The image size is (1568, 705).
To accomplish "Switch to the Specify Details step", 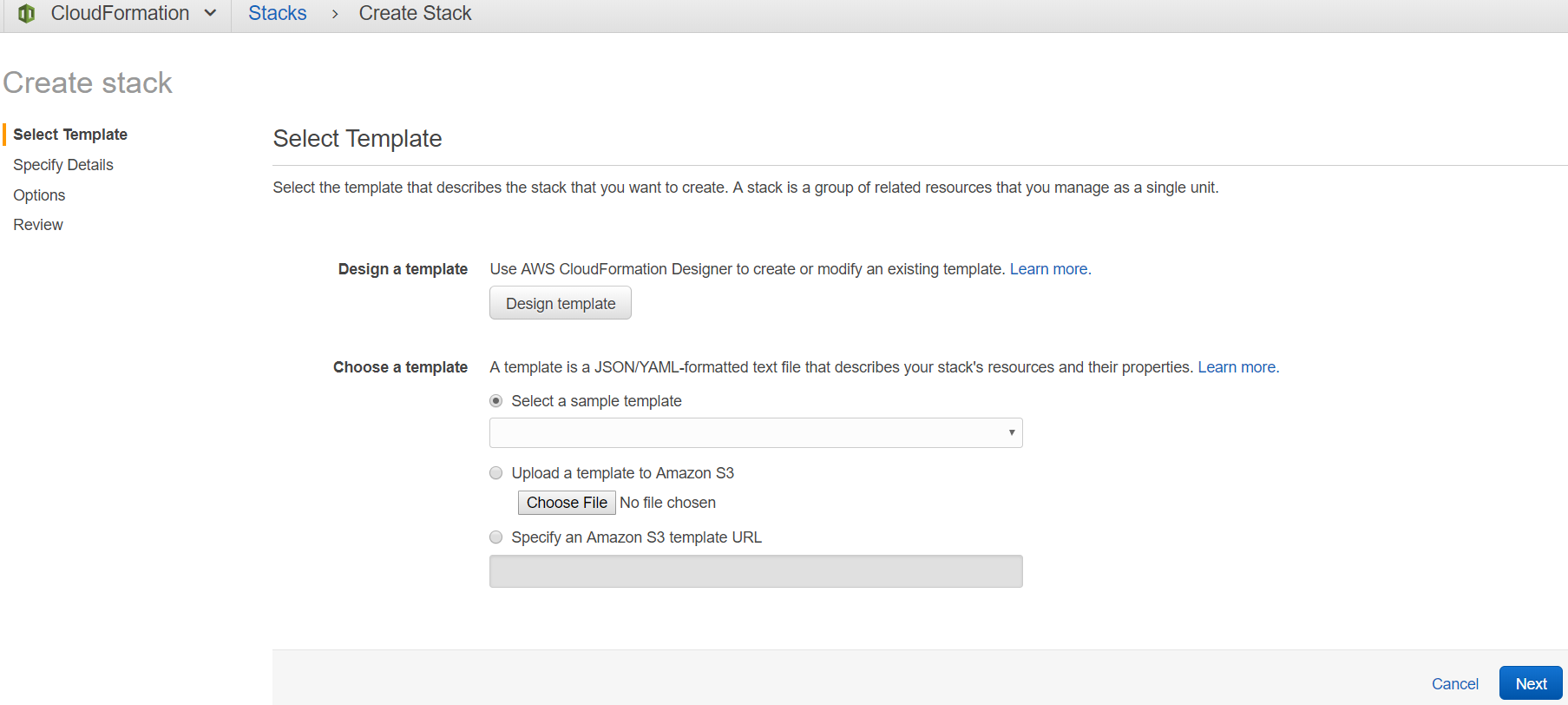I will tap(63, 165).
